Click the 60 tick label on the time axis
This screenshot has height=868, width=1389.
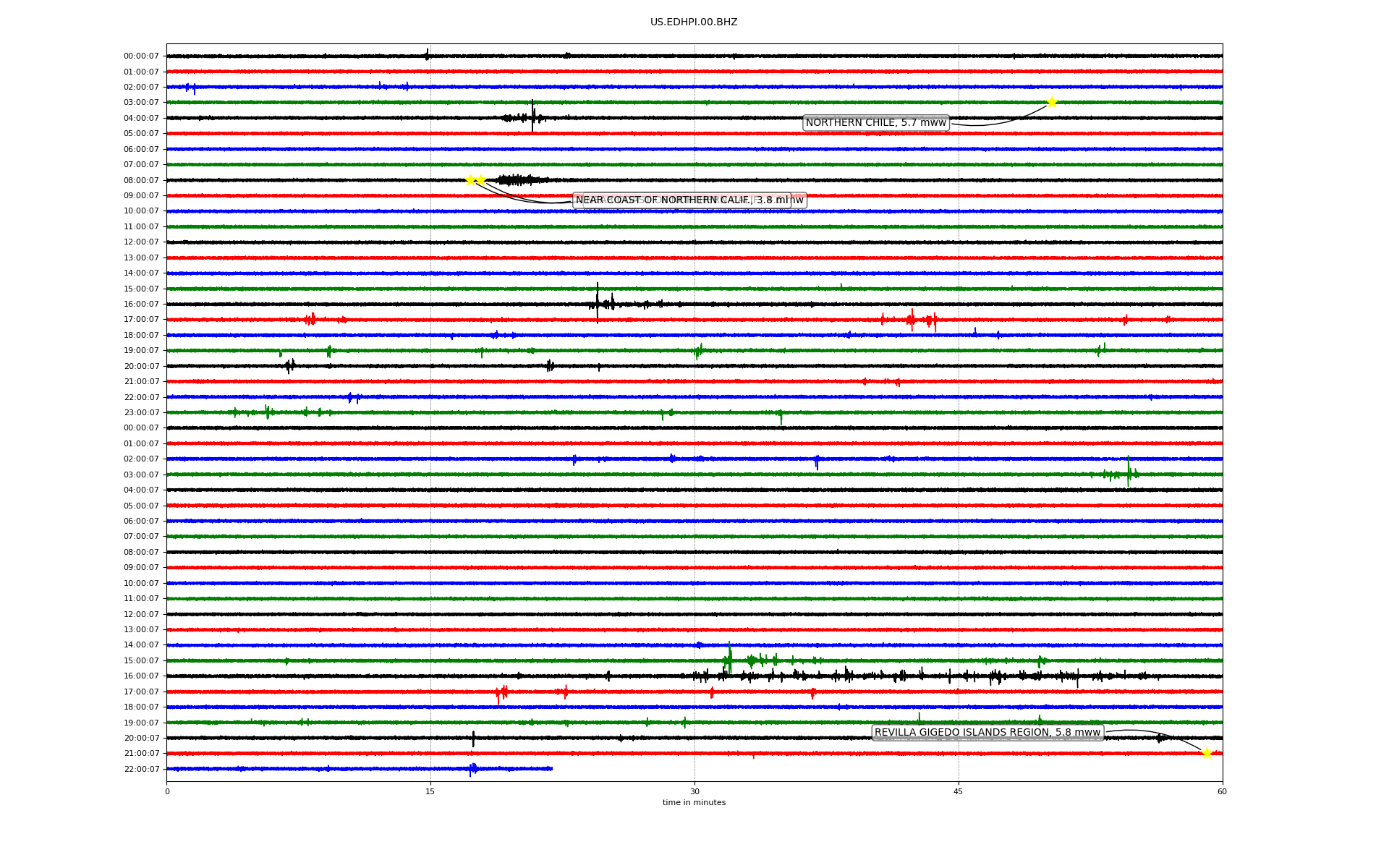pyautogui.click(x=1223, y=791)
